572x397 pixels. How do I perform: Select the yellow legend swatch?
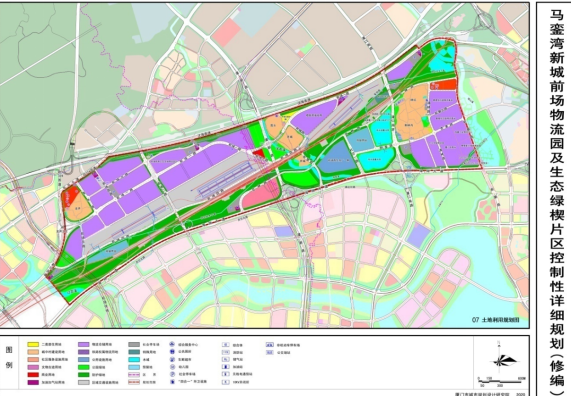pos(33,344)
